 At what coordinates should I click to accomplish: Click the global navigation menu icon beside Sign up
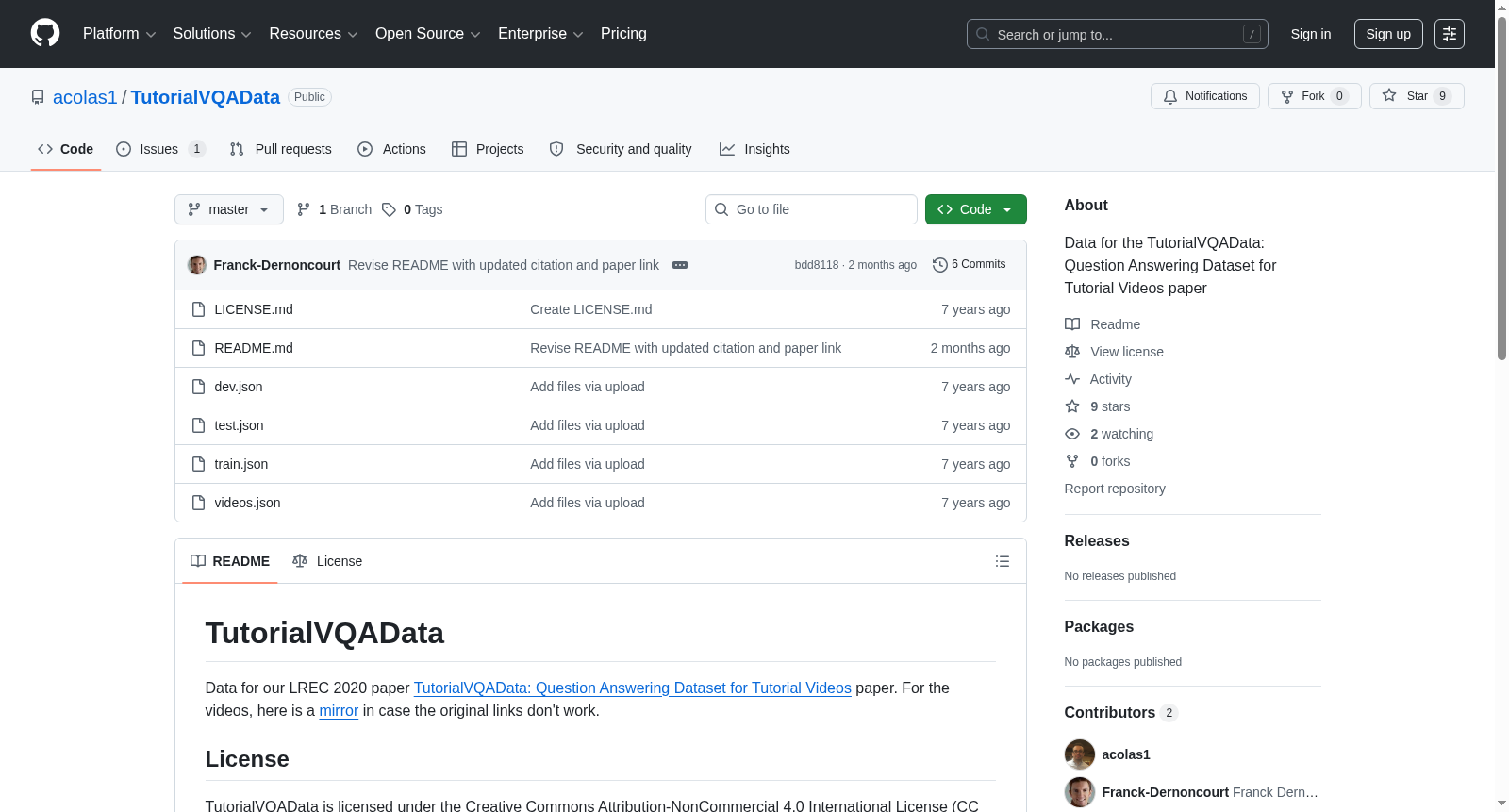[x=1450, y=34]
